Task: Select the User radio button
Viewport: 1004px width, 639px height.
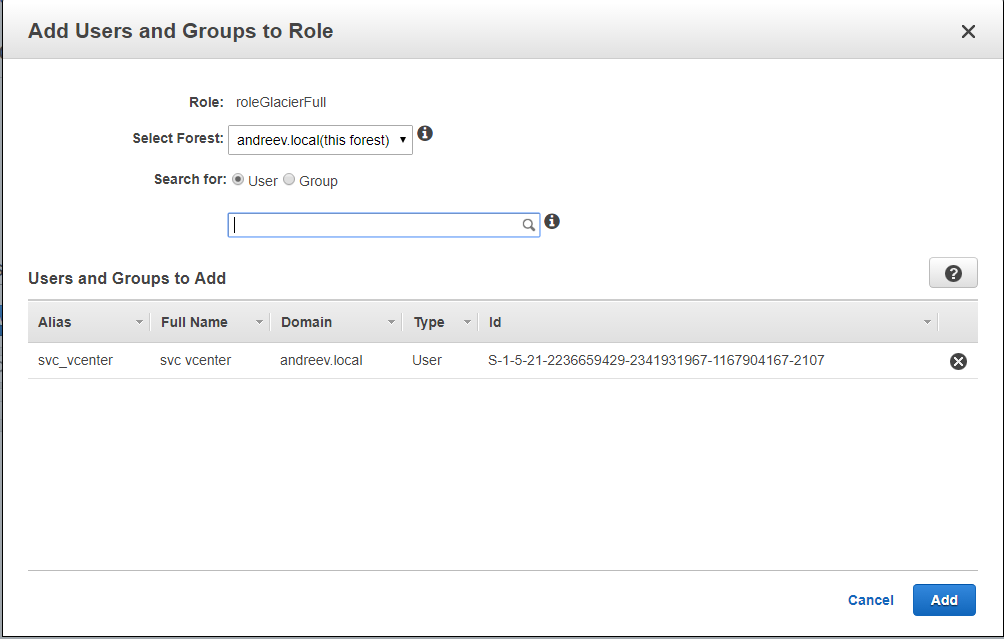Action: pos(238,180)
